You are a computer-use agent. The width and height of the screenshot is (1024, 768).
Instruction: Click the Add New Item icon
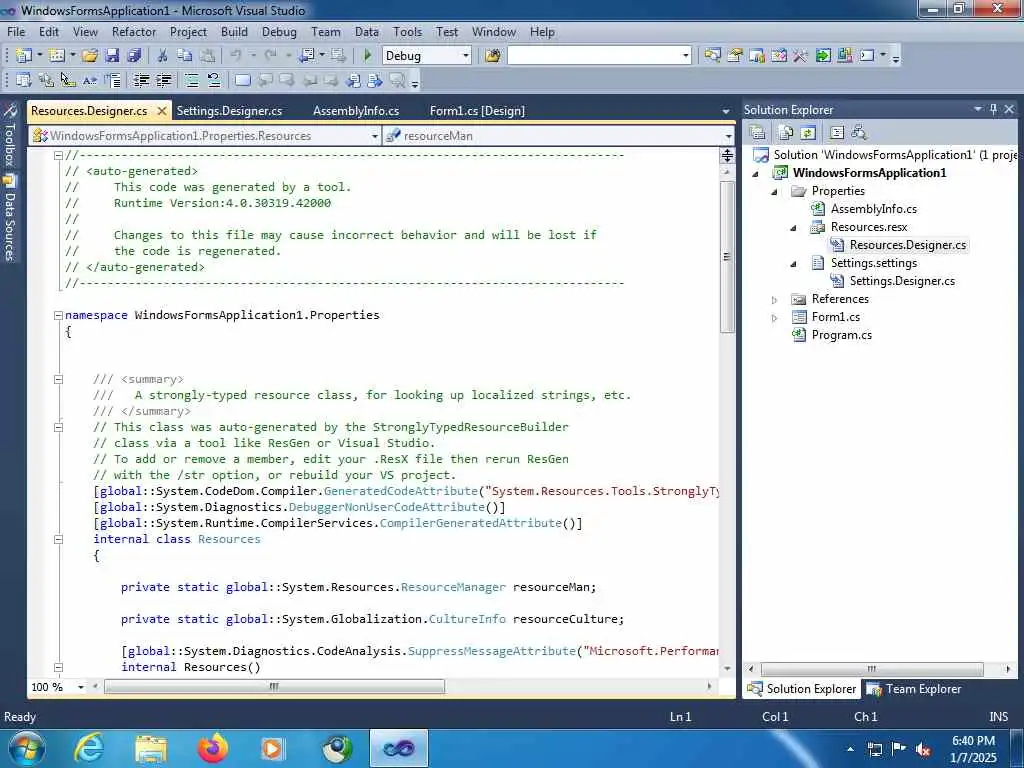click(57, 56)
